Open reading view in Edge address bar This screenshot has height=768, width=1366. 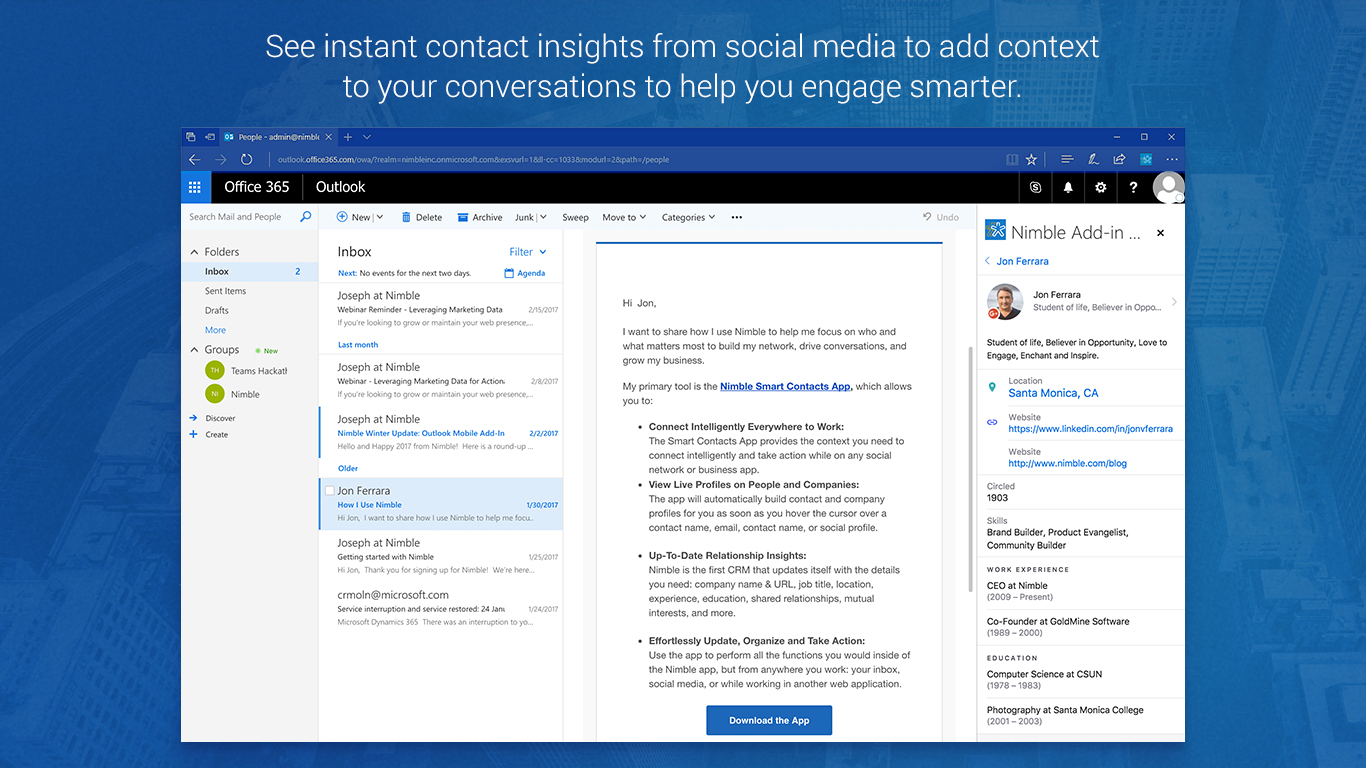click(x=1012, y=159)
